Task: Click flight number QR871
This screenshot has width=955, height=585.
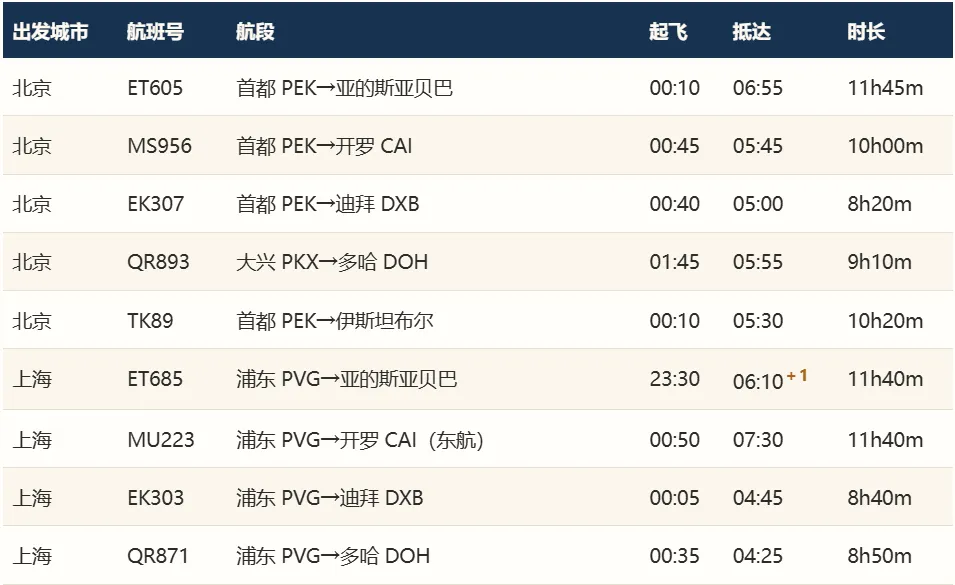Action: coord(158,555)
